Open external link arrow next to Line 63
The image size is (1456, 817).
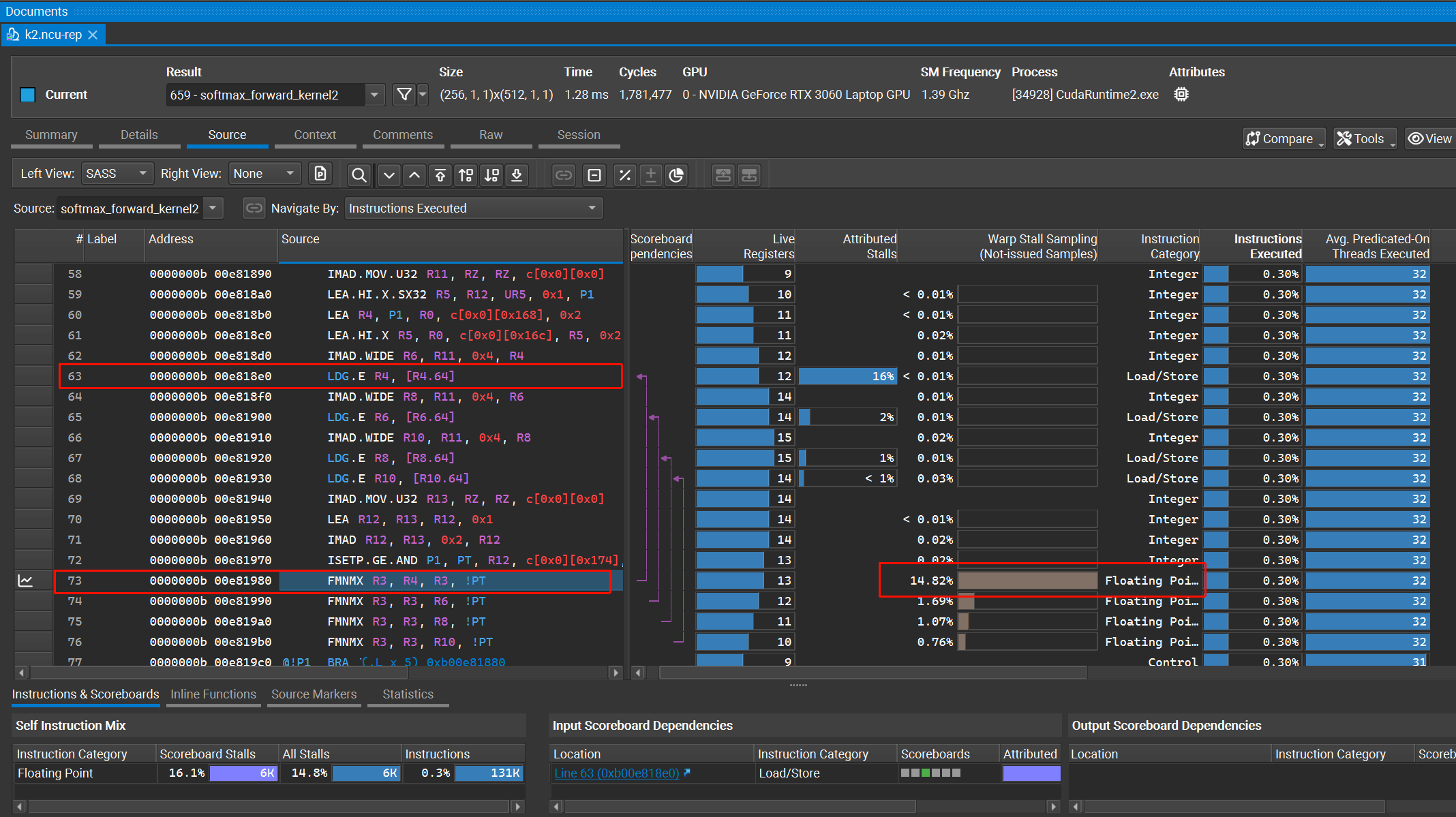pos(687,773)
